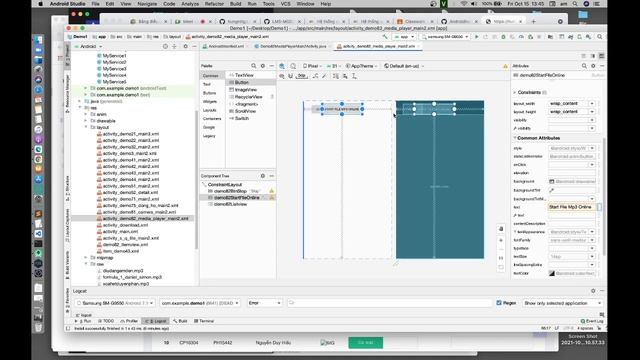Screen dimensions: 640x360
Task: Click the pan hand icon on design surface
Action: coord(501,229)
